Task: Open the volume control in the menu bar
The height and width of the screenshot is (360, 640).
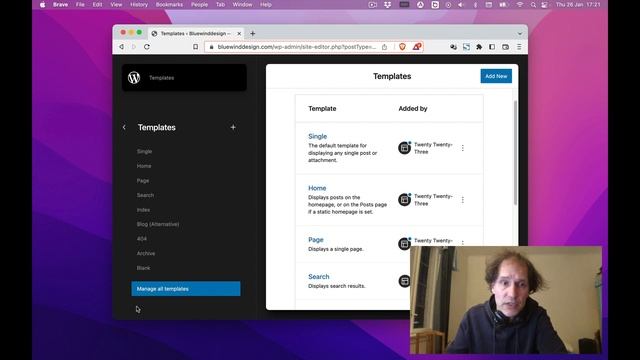Action: pyautogui.click(x=461, y=5)
